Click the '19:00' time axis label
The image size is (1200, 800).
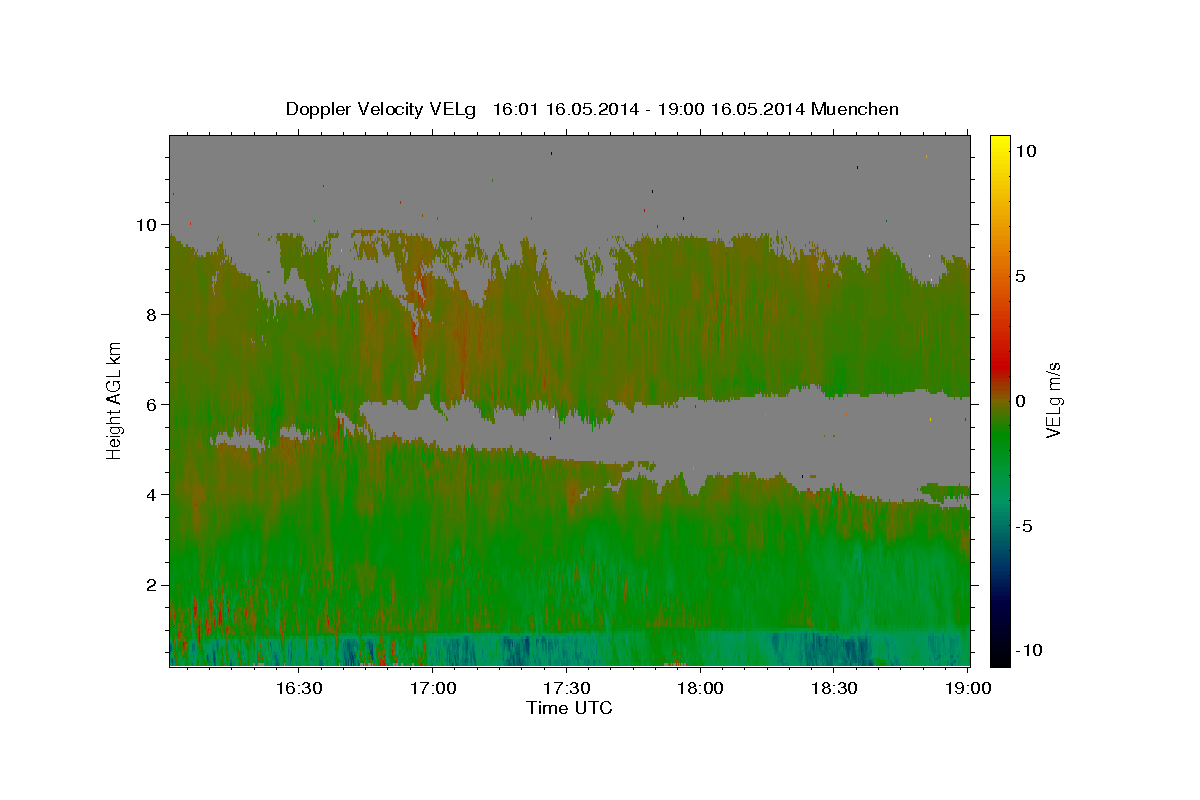(x=969, y=688)
